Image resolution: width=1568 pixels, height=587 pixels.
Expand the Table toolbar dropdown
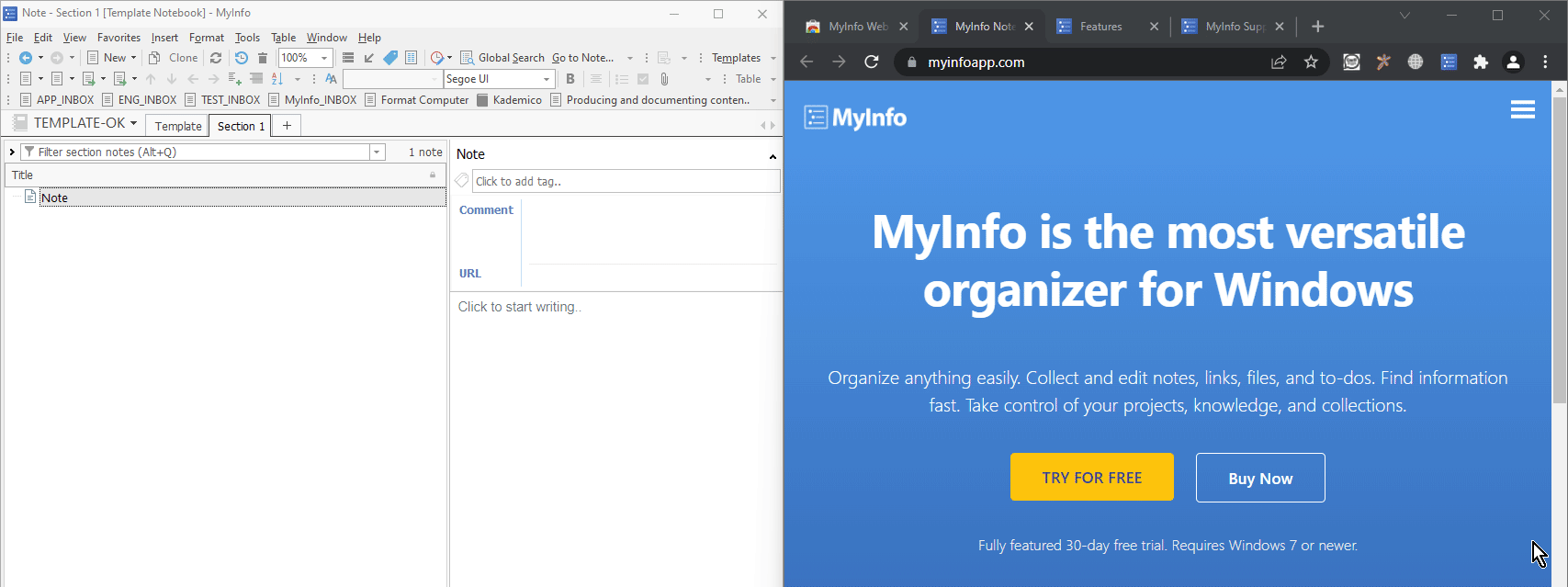click(773, 79)
